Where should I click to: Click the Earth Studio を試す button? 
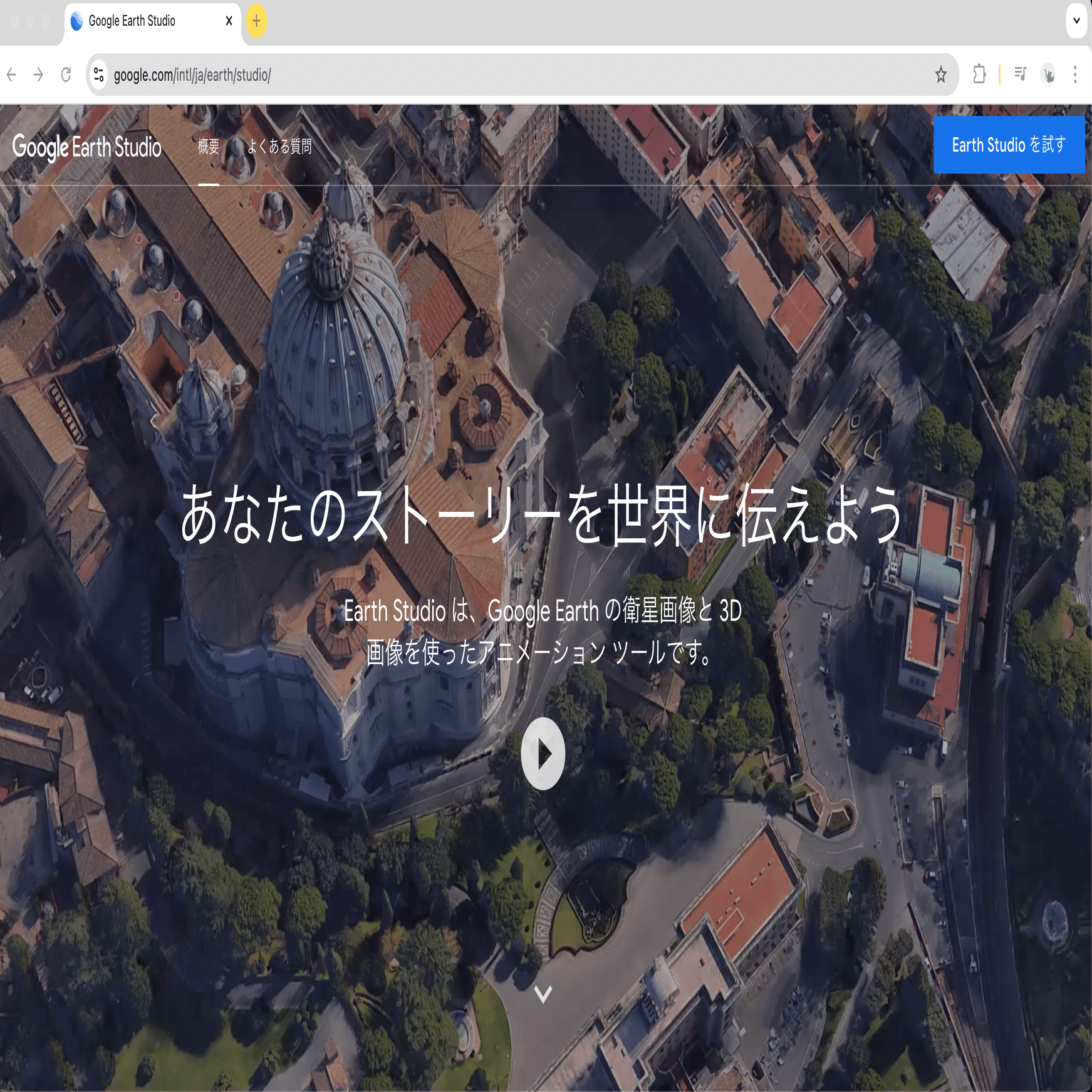[1009, 145]
